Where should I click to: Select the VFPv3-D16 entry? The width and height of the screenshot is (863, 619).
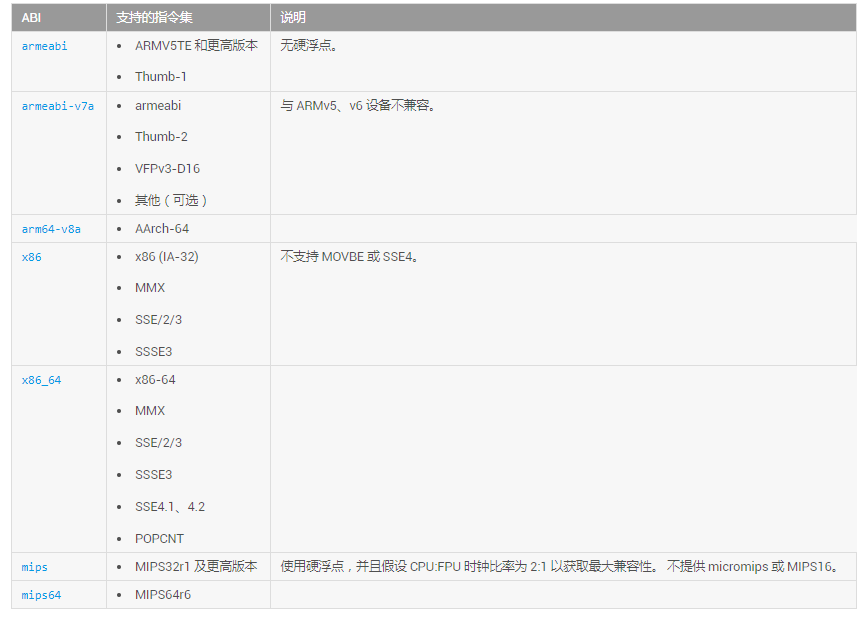point(167,168)
